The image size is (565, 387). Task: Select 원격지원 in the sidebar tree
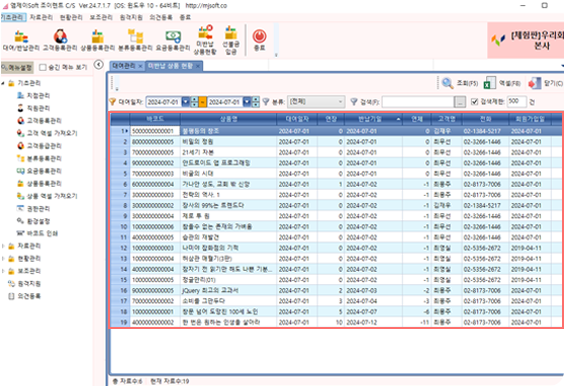tap(25, 284)
